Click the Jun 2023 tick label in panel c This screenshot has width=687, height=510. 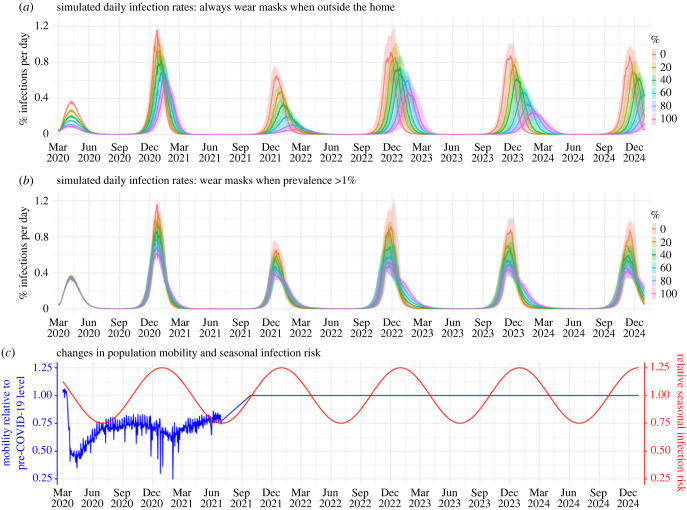(x=450, y=498)
